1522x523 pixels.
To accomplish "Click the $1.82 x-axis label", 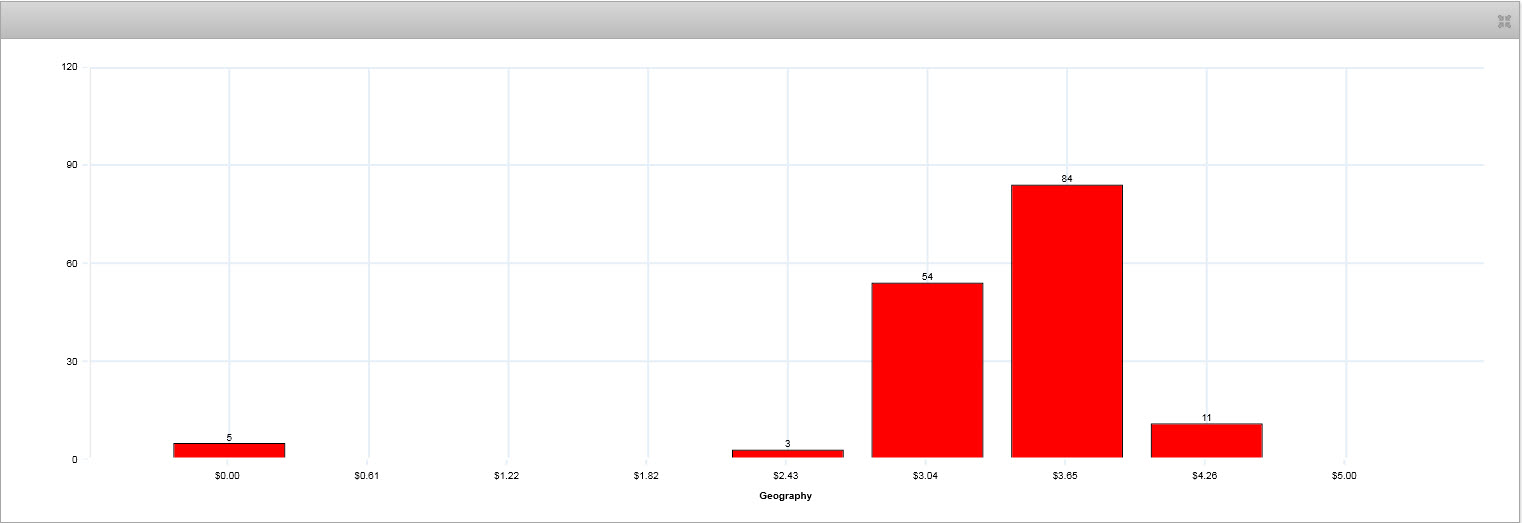I will pos(646,476).
